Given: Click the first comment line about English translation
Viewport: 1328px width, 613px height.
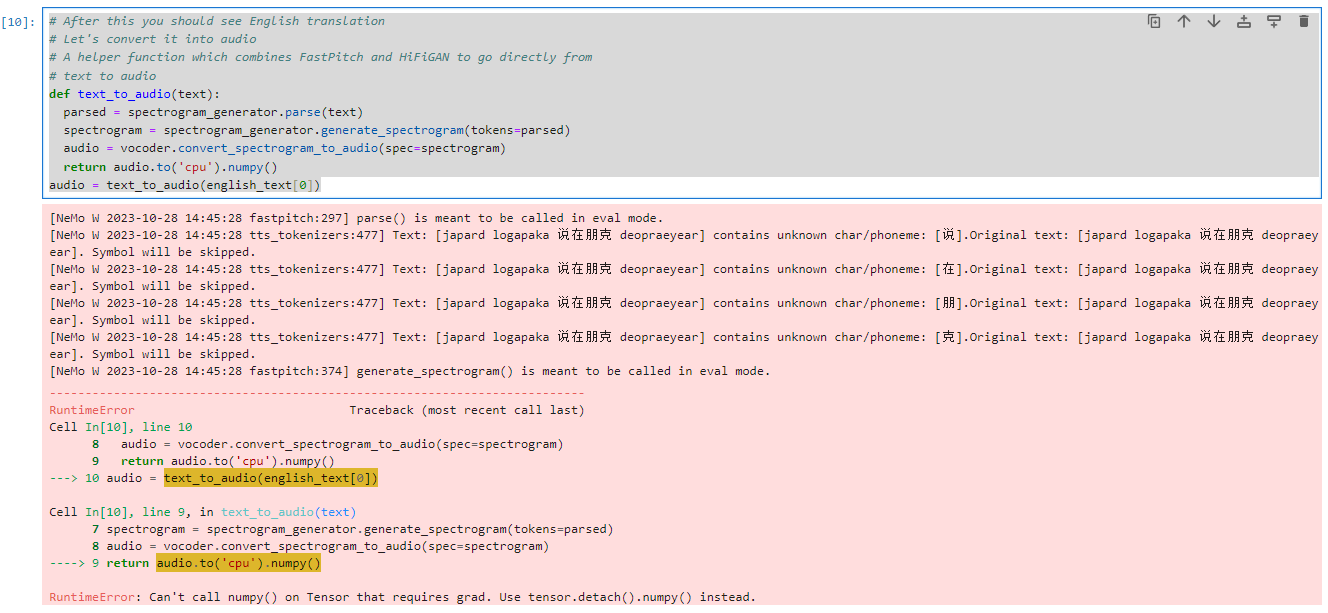Looking at the screenshot, I should pyautogui.click(x=217, y=21).
